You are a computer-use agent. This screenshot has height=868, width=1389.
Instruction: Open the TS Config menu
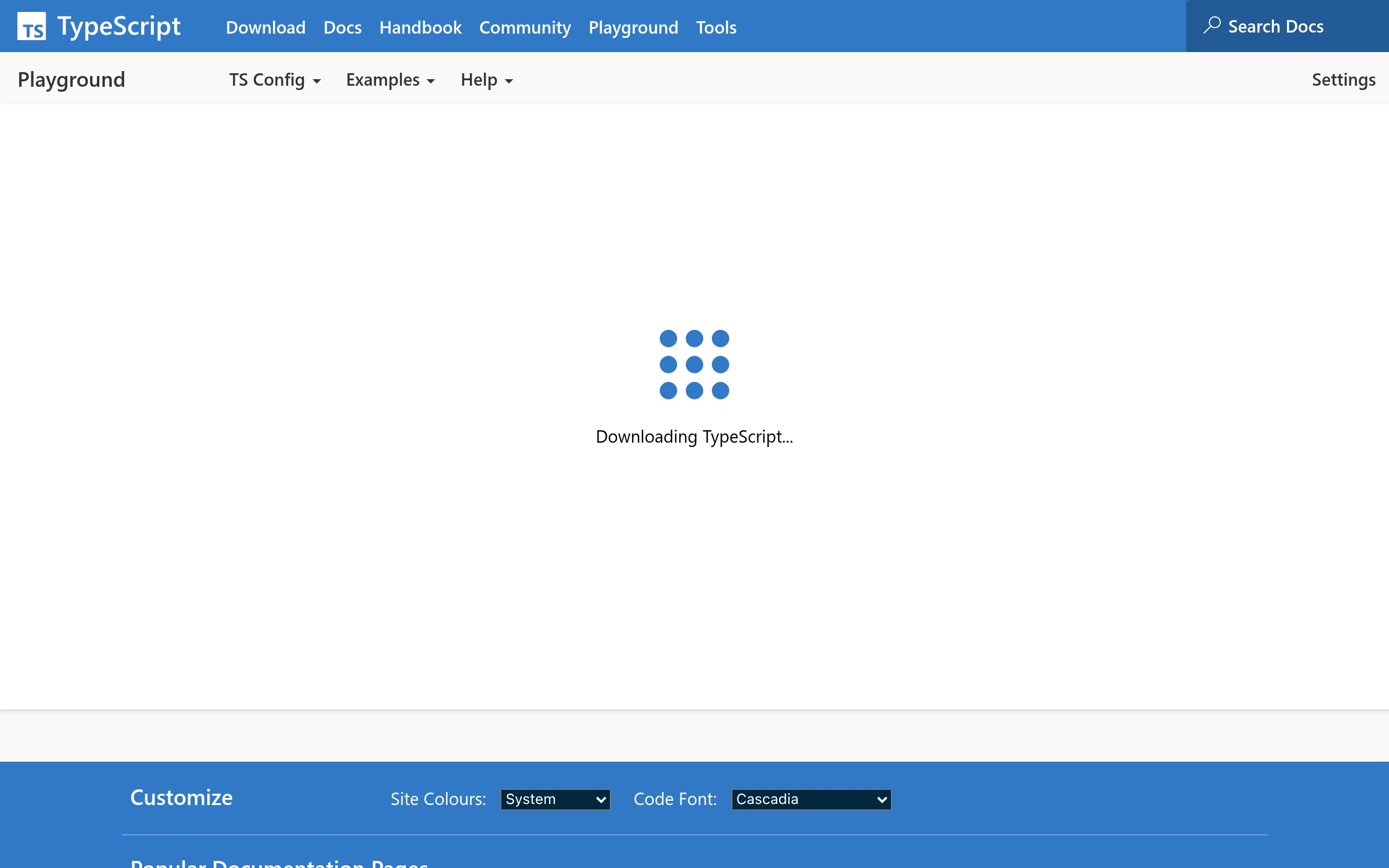[x=267, y=80]
